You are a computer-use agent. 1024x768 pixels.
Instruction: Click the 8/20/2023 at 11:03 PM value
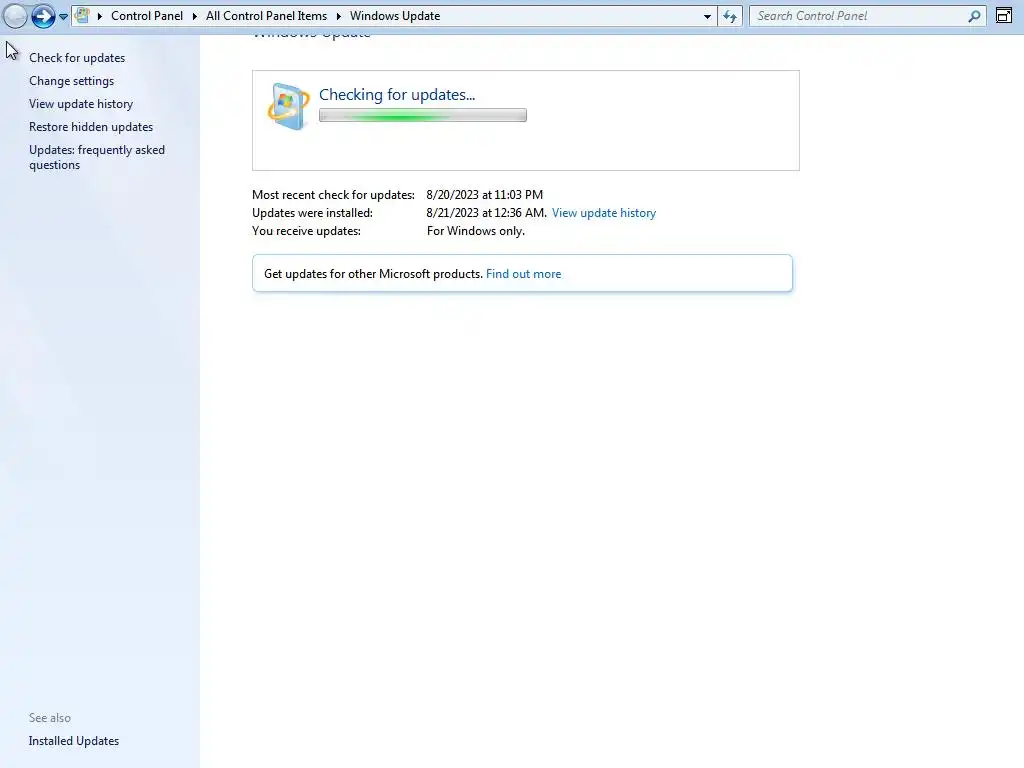tap(485, 195)
